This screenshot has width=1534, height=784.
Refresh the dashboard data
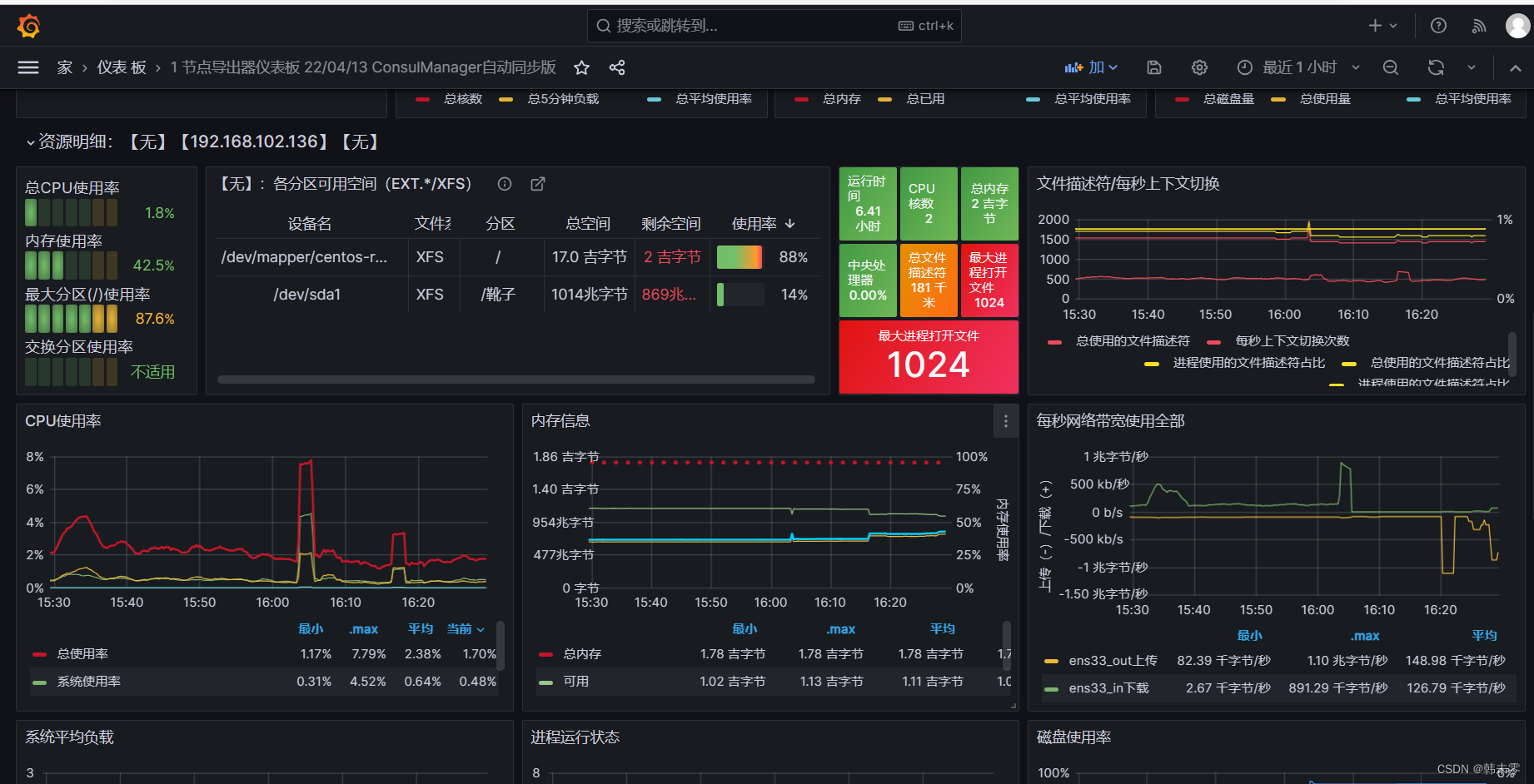1436,67
